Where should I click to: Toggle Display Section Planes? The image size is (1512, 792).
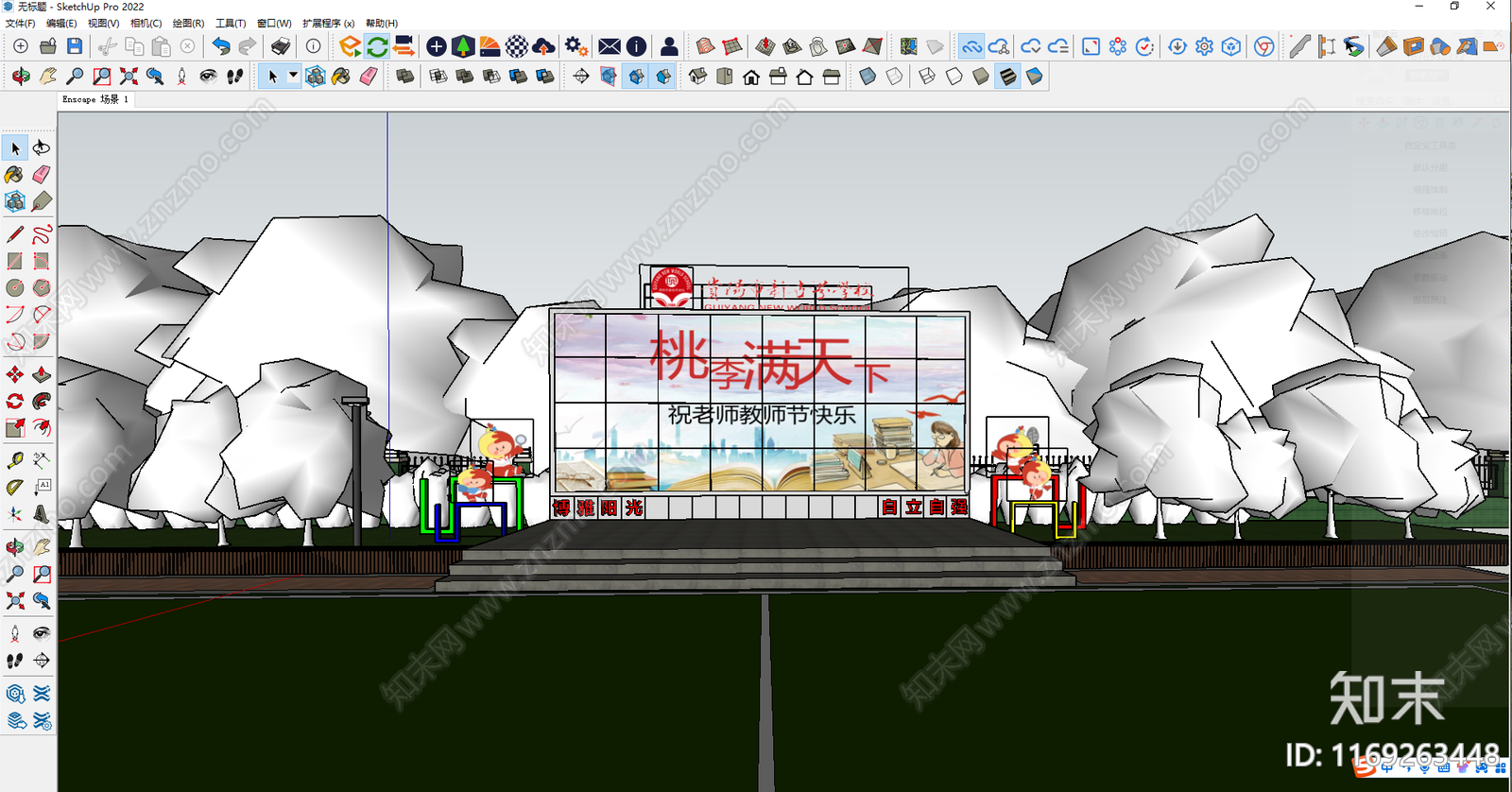(x=608, y=76)
